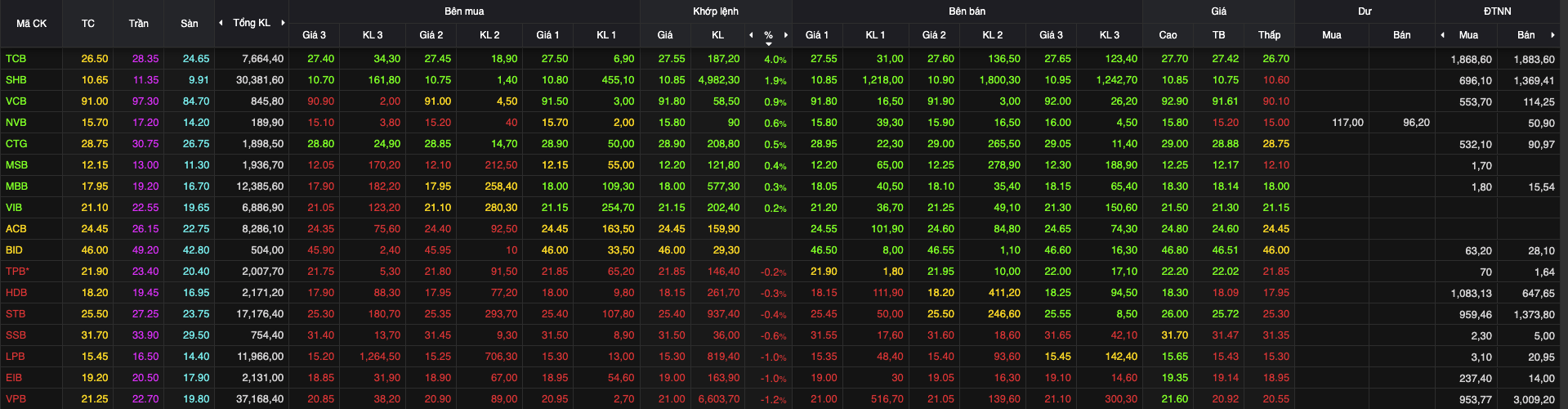Viewport: 1568px width, 409px height.
Task: Click TB average price header
Action: 1219,35
